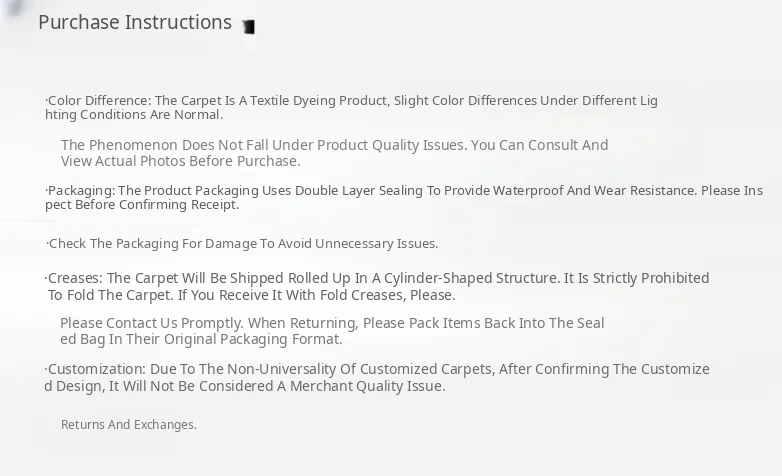Screen dimensions: 782x476
Task: Click 'Ed Bag In Their Original Packaging' line
Action: tap(201, 339)
